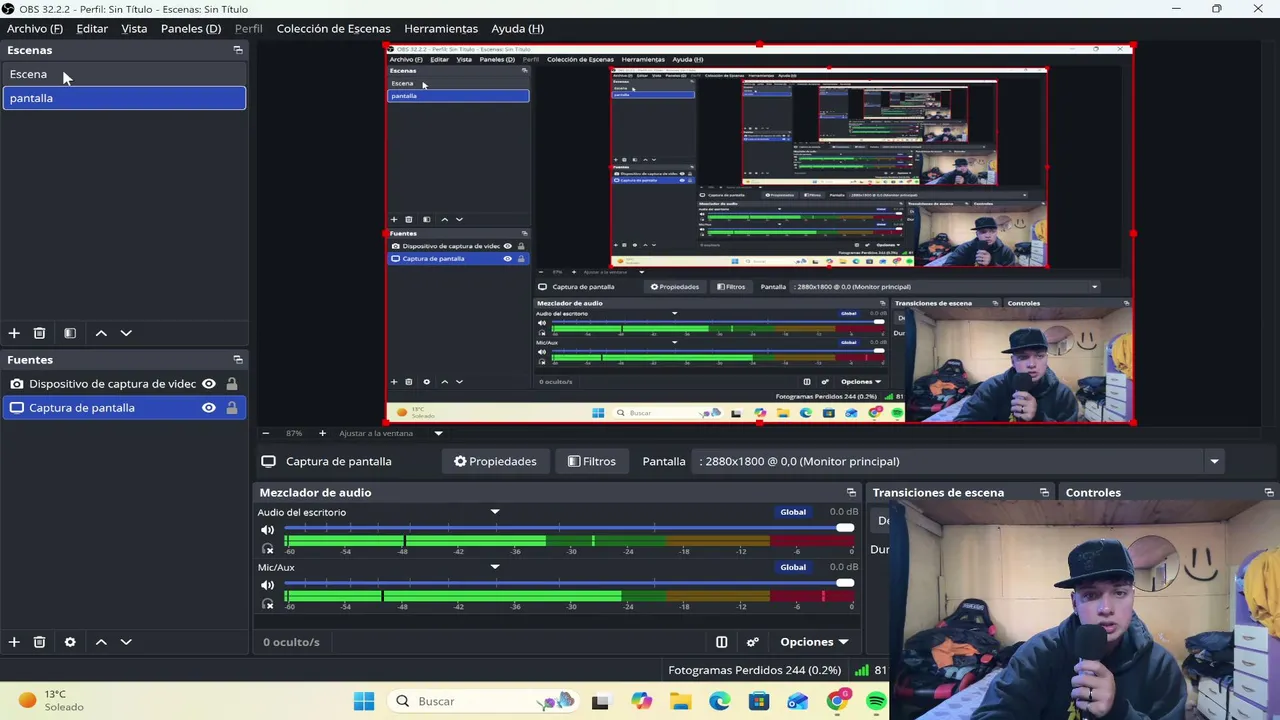
Task: Click Global badge for Audio del escritorio
Action: 793,512
